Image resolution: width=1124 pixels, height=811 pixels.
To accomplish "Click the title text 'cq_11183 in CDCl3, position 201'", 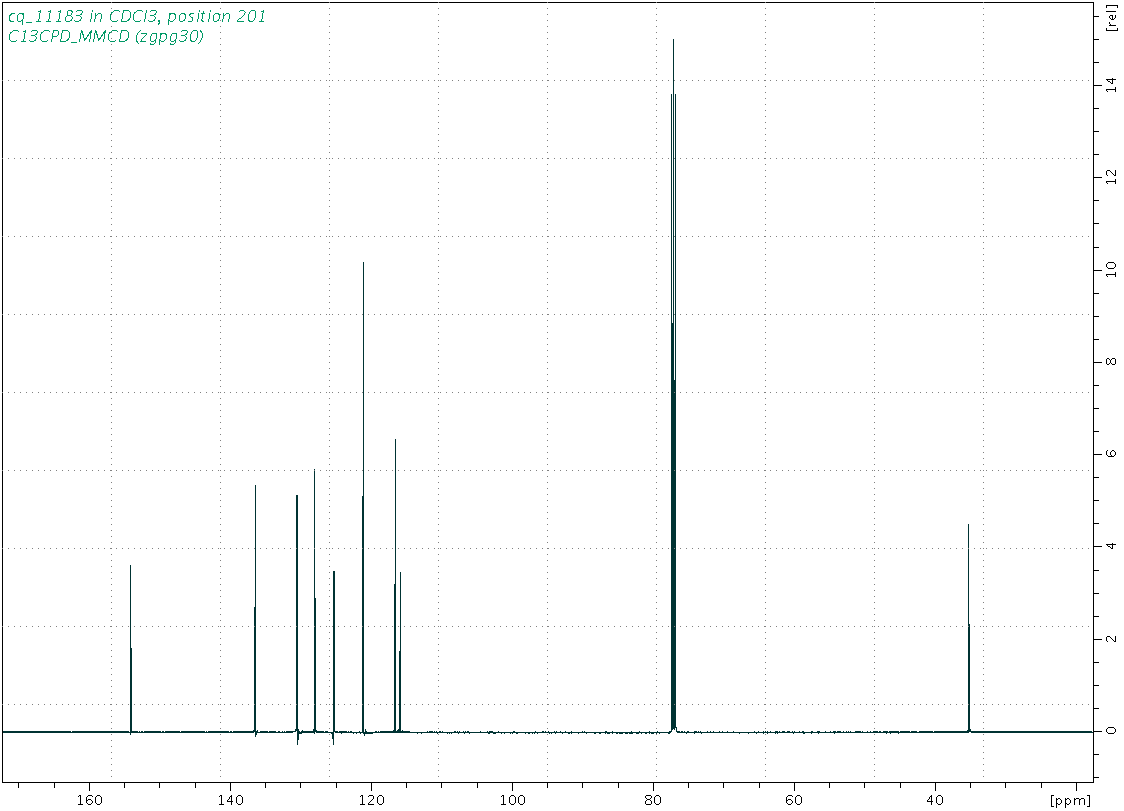I will click(137, 16).
